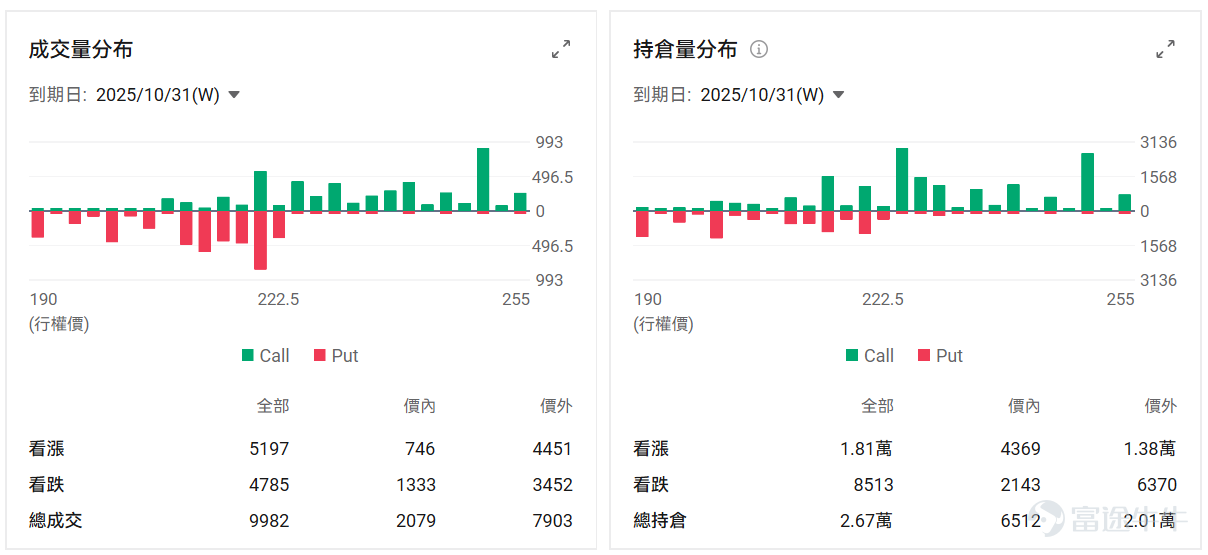Click the 看跌 row label in 成交量分布 table
This screenshot has height=555, width=1208.
(47, 485)
